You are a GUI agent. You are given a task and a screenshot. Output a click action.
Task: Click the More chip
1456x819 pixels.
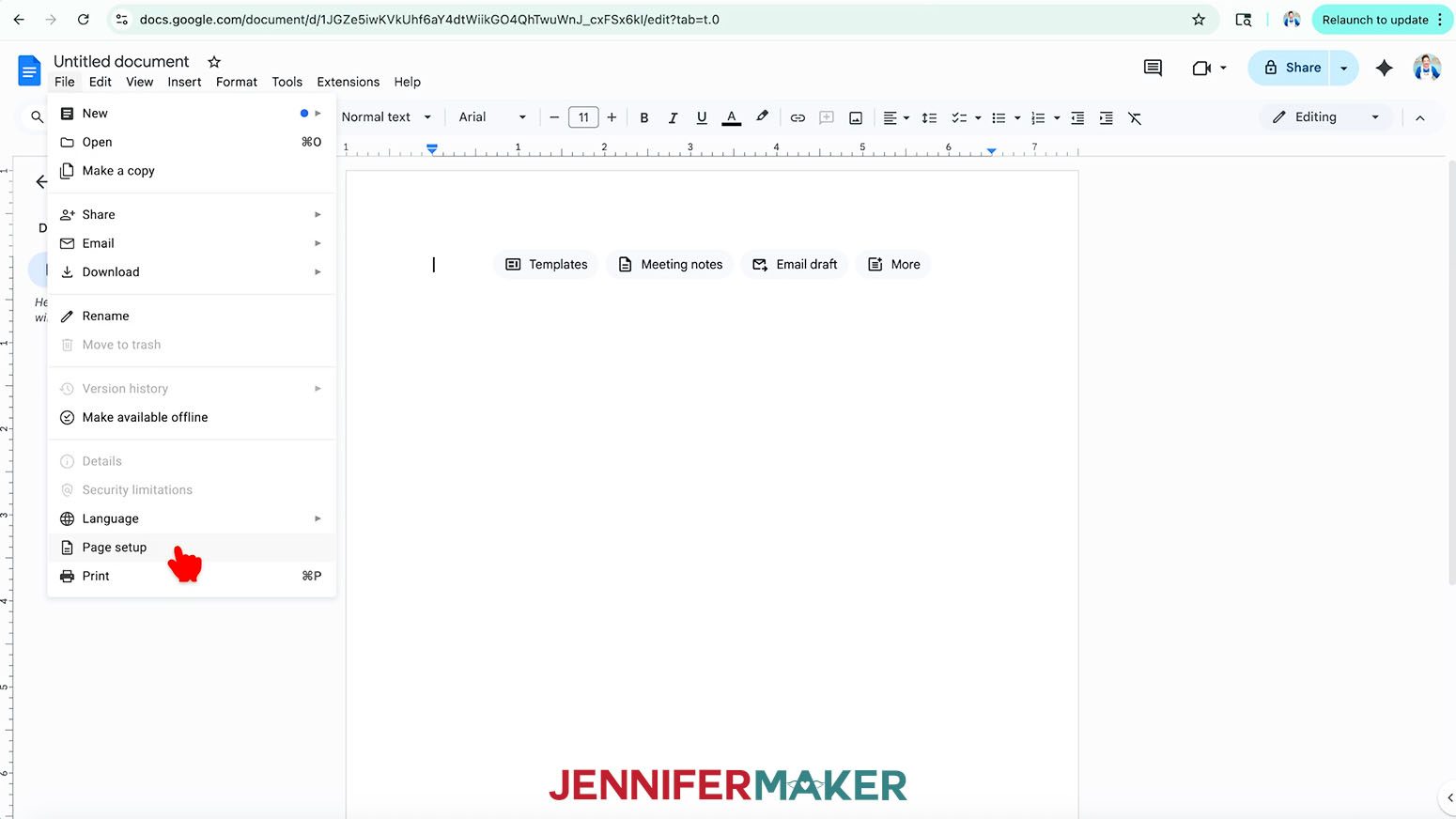click(x=893, y=265)
